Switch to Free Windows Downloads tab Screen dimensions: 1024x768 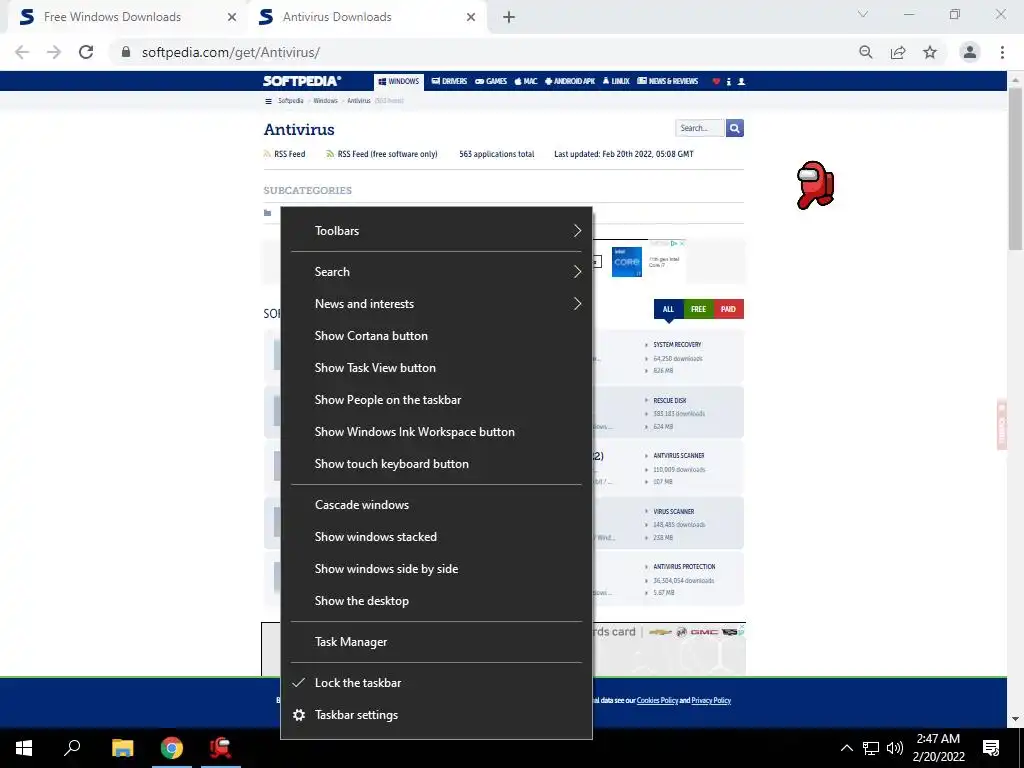click(x=127, y=17)
